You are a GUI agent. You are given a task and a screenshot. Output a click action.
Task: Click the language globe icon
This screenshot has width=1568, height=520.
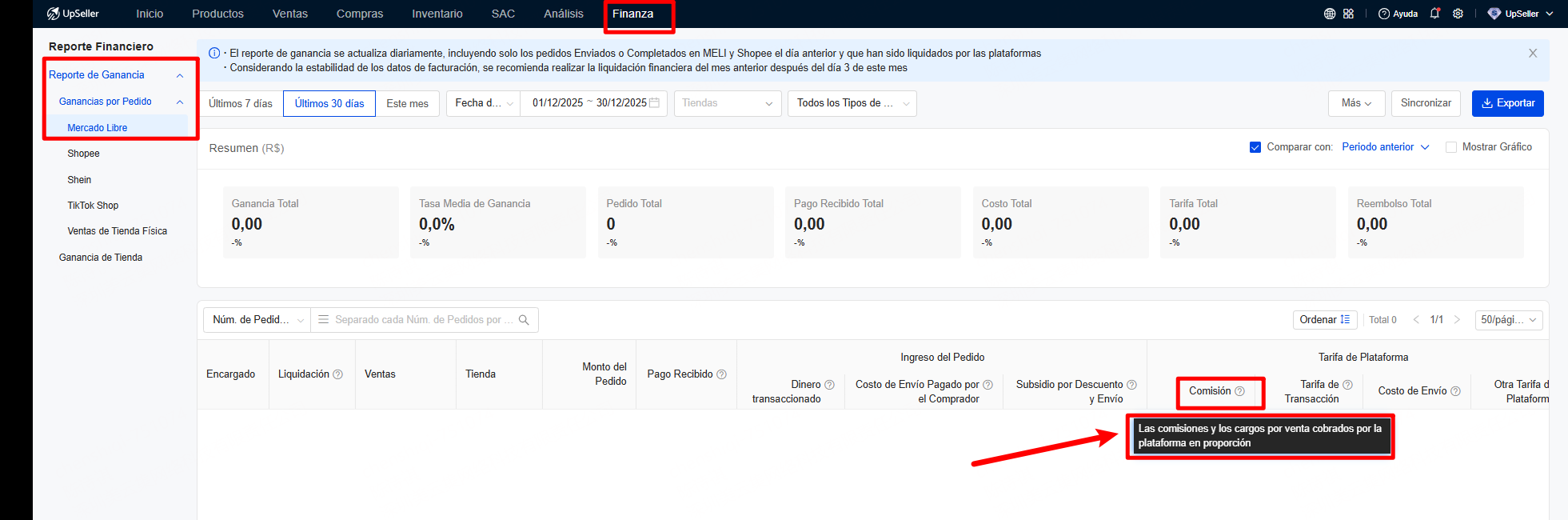[1330, 14]
